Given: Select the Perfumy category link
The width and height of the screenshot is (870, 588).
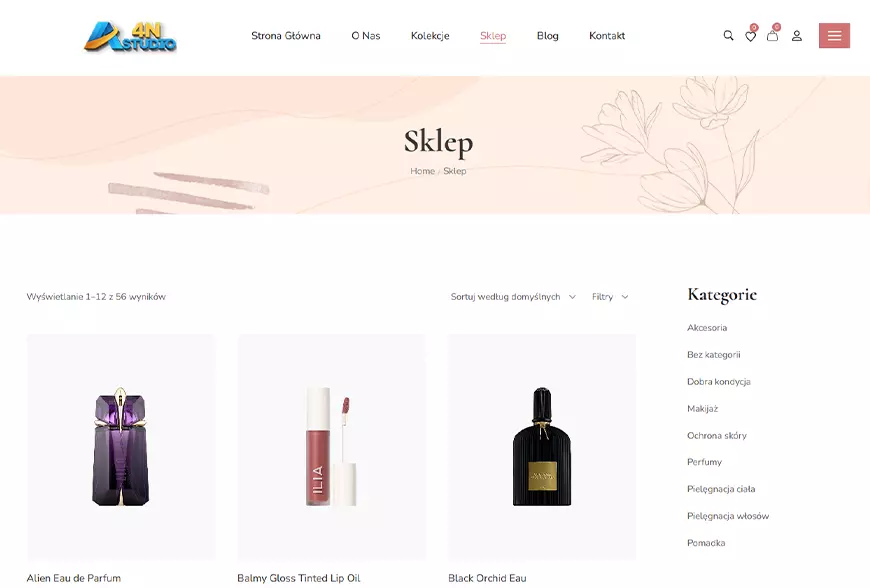Looking at the screenshot, I should click(704, 462).
